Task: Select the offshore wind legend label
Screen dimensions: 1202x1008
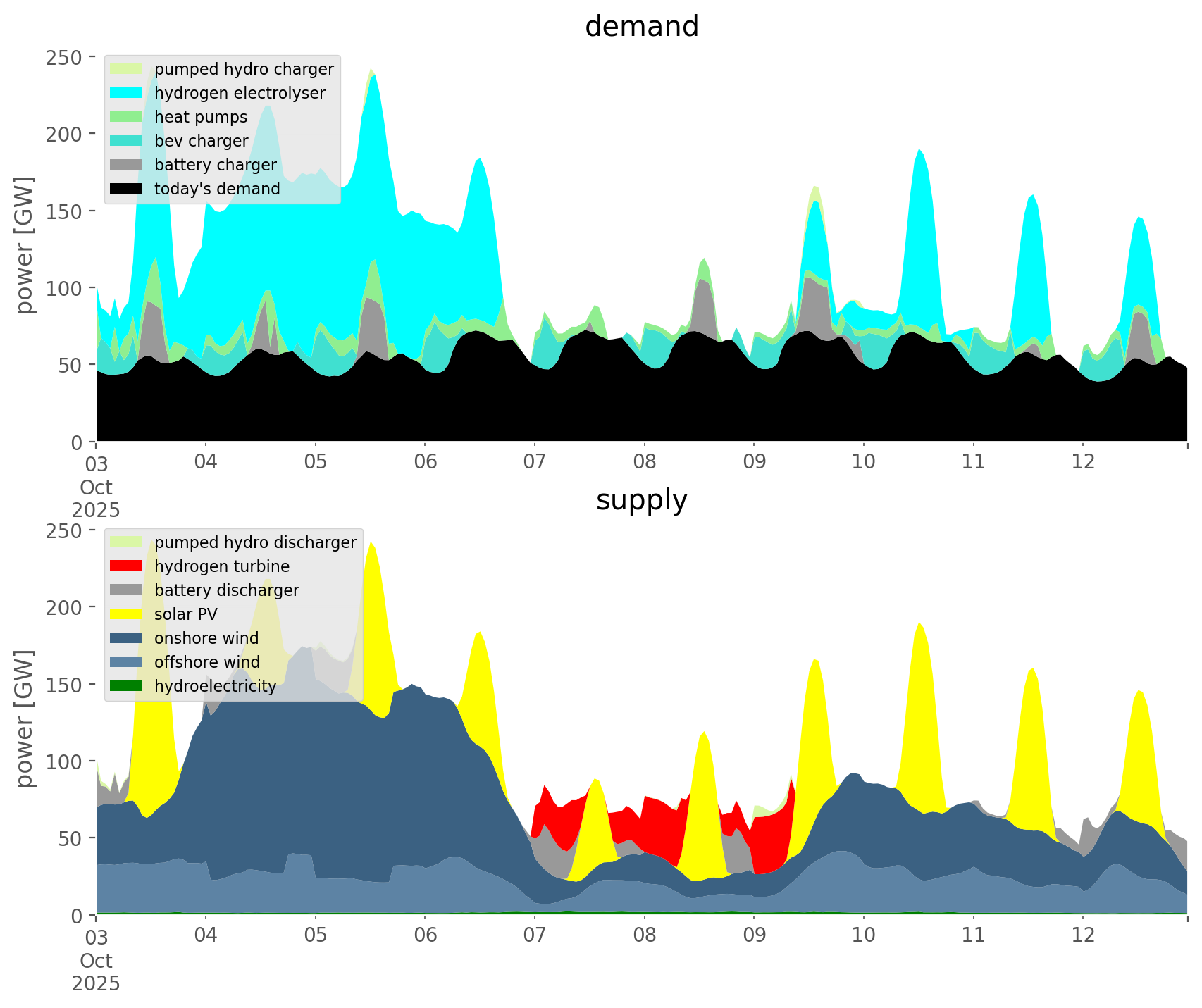Action: tap(206, 662)
